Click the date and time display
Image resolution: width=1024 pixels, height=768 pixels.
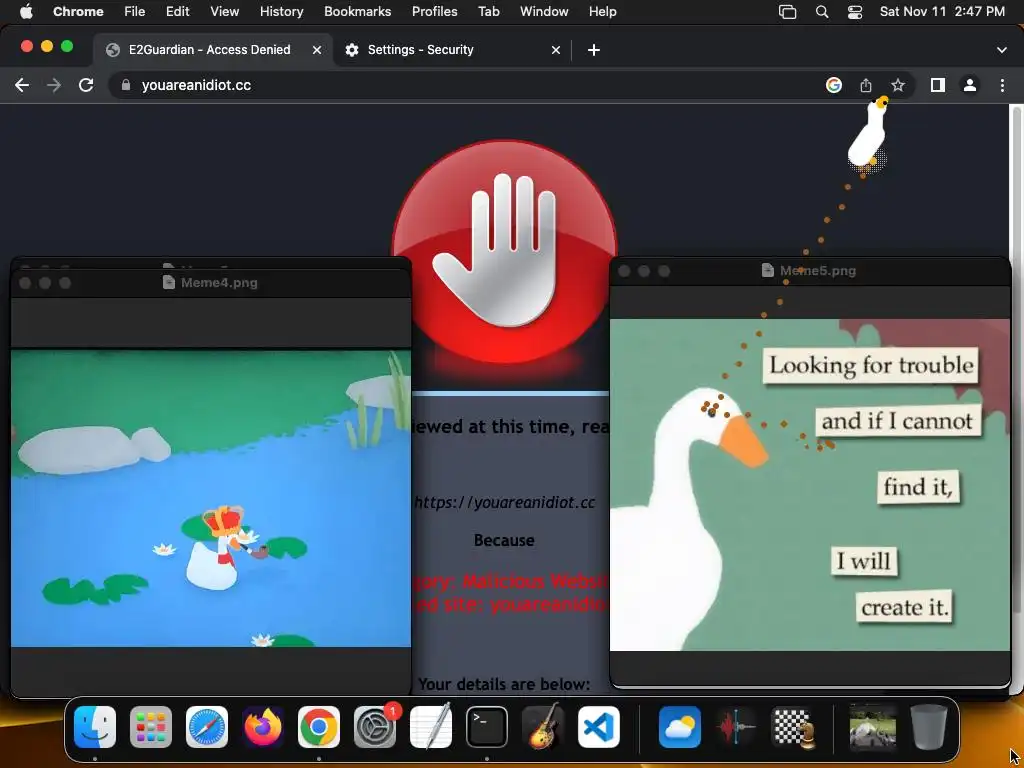coord(942,12)
